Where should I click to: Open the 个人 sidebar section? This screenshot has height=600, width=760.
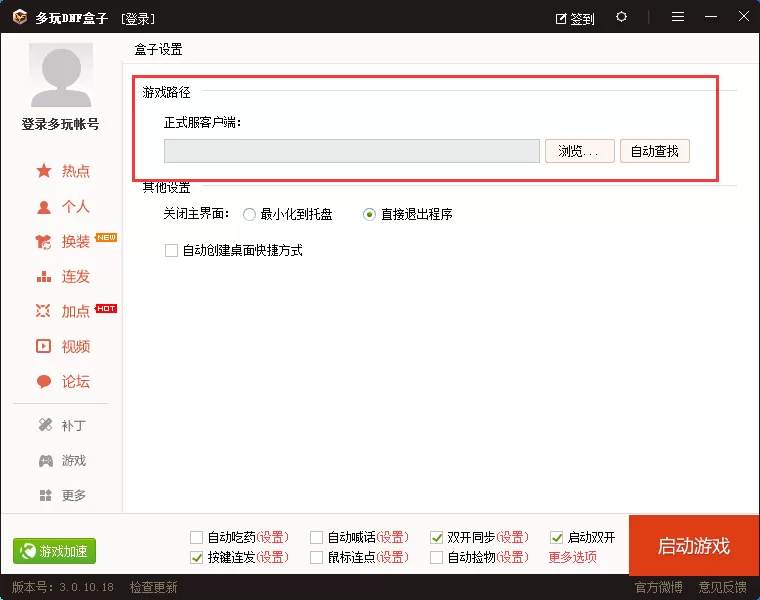(63, 207)
